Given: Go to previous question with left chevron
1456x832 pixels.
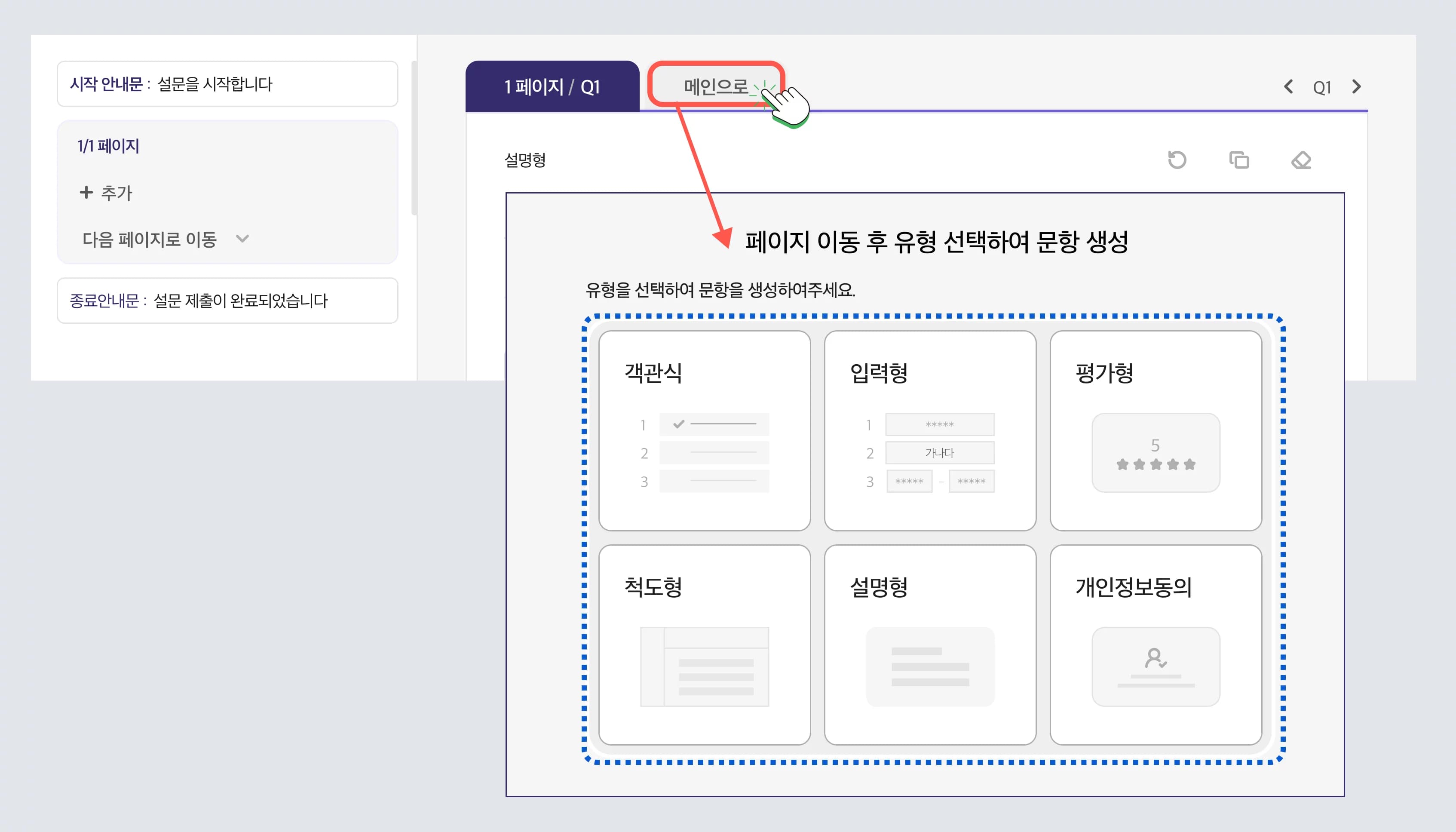Looking at the screenshot, I should tap(1288, 87).
